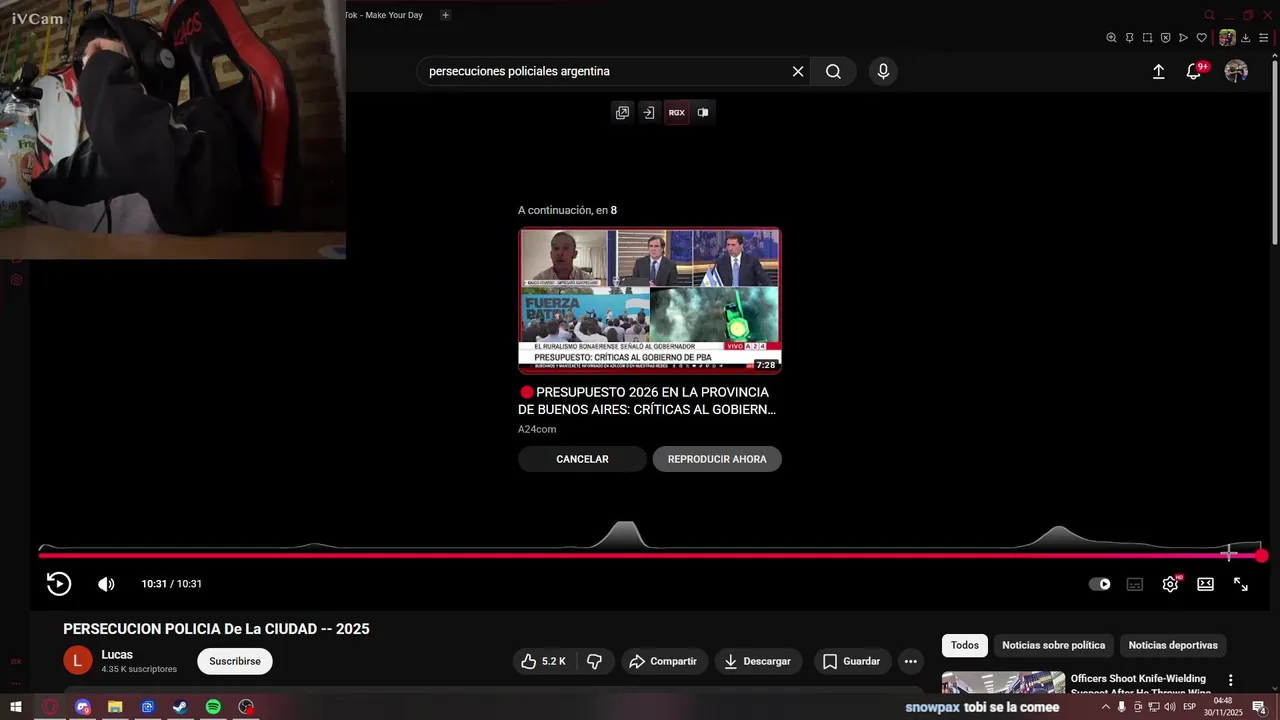Screen dimensions: 1280x720
Task: Open the Presupuesto 2026 video thumbnail
Action: 650,301
